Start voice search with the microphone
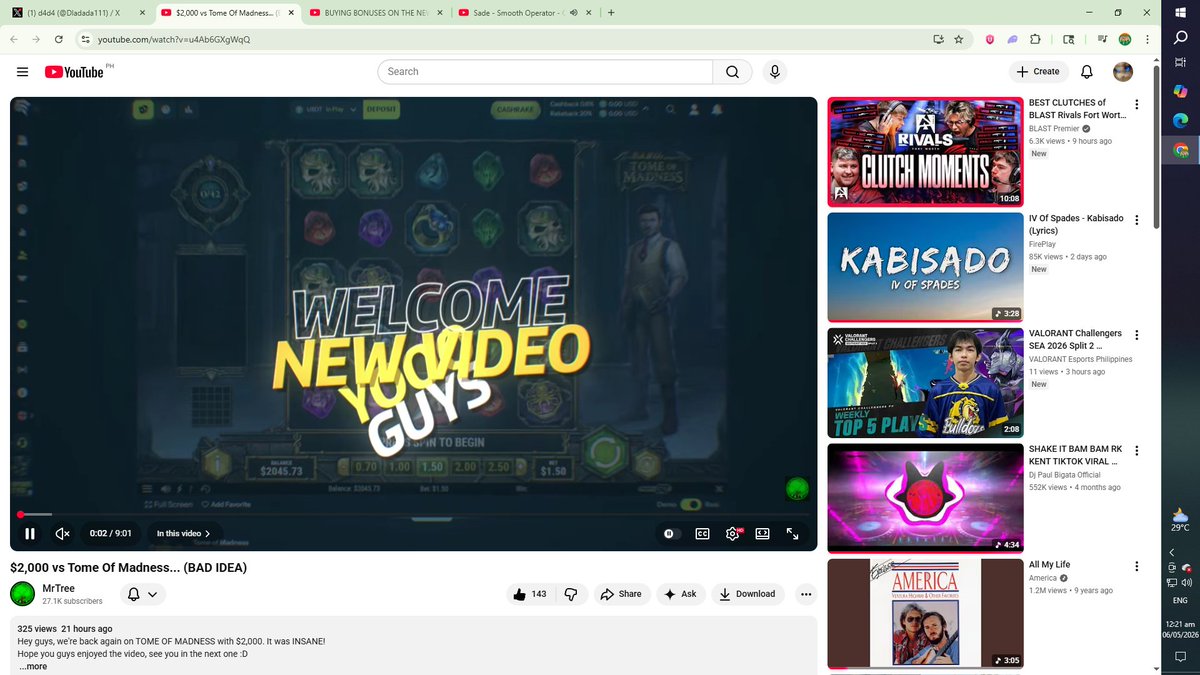This screenshot has height=675, width=1200. [x=774, y=71]
